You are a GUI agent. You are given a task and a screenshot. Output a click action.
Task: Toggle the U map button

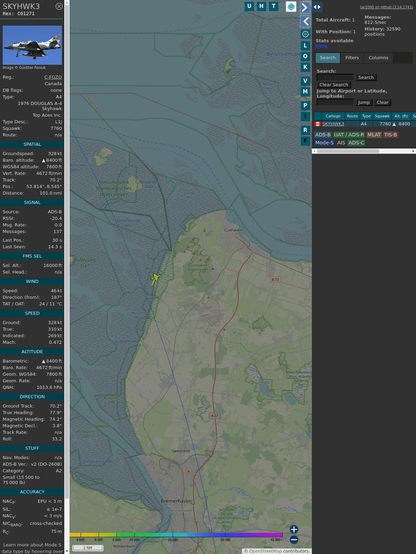250,6
